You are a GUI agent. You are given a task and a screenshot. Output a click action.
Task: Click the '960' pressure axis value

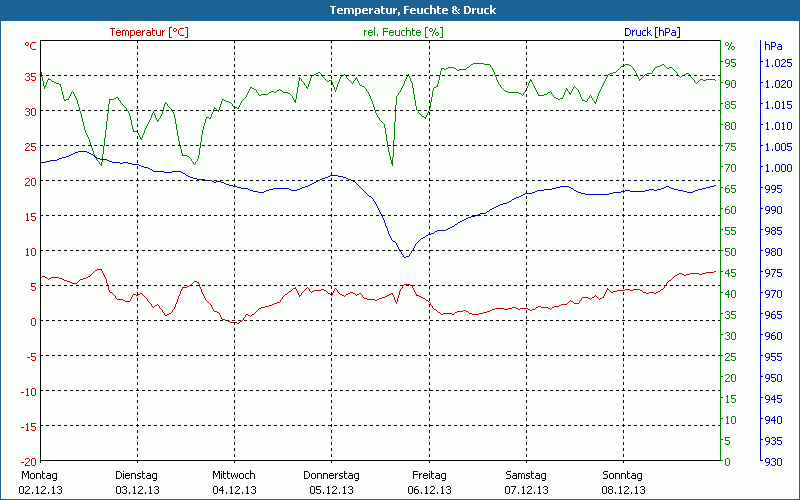click(x=773, y=336)
